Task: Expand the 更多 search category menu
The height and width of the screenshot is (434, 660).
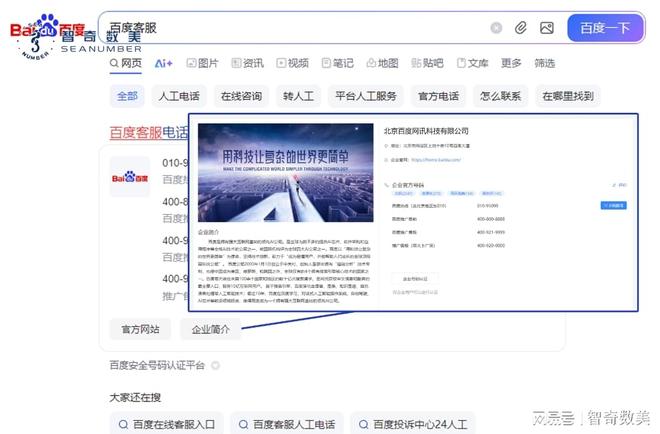Action: pos(511,63)
